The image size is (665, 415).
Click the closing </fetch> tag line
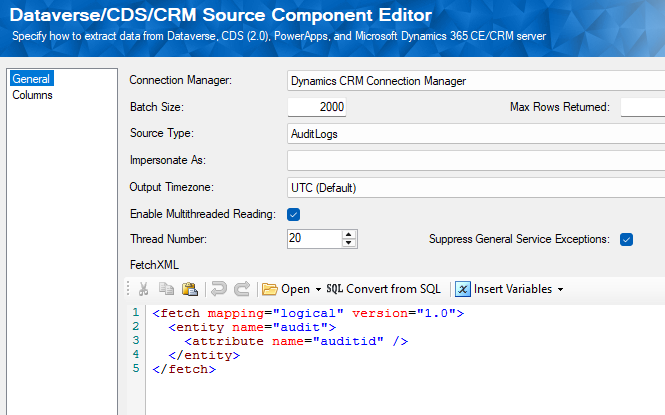(x=184, y=369)
